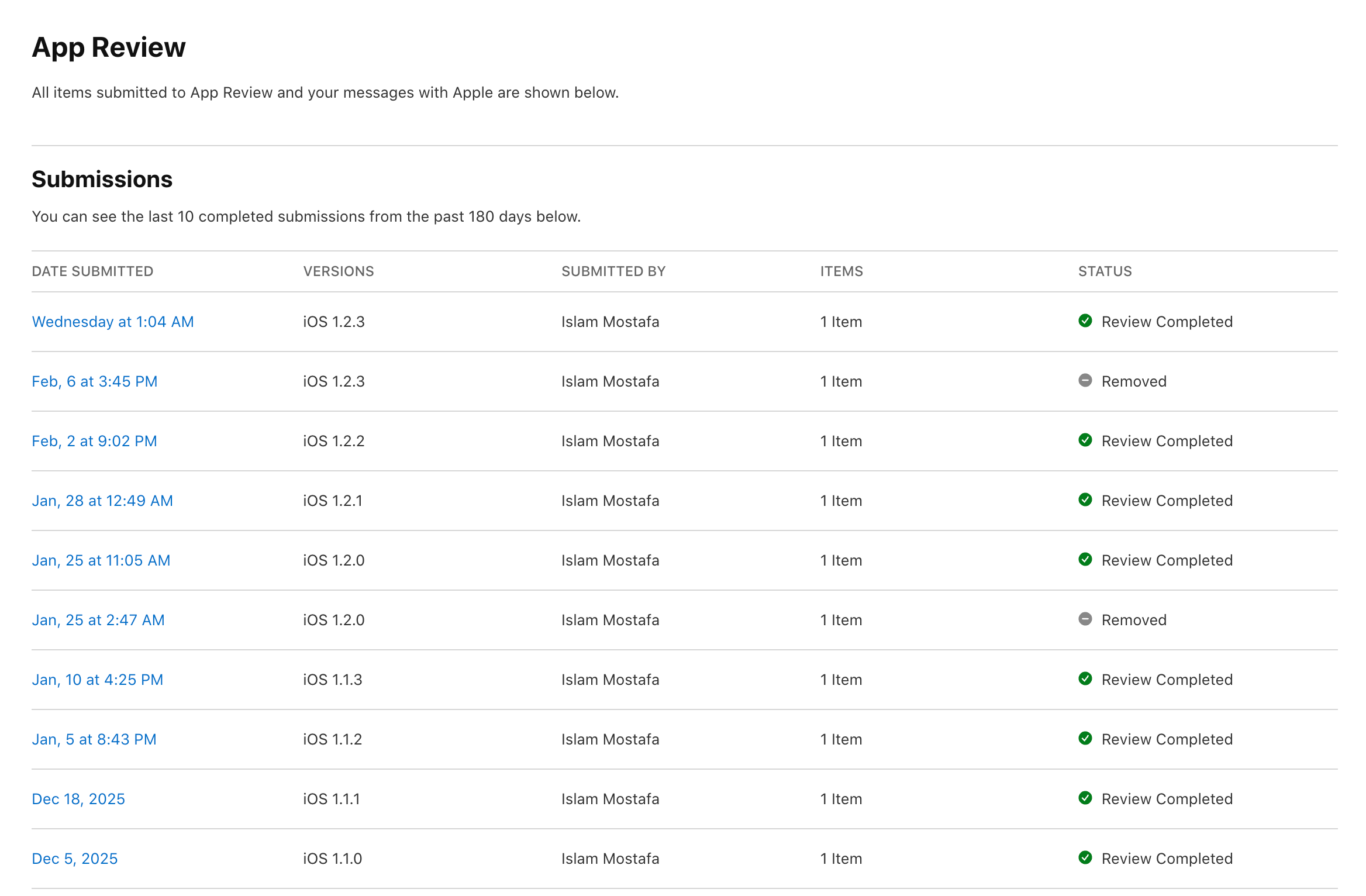Open the Dec 18, 2025 submission link
Image resolution: width=1366 pixels, height=896 pixels.
coord(78,799)
